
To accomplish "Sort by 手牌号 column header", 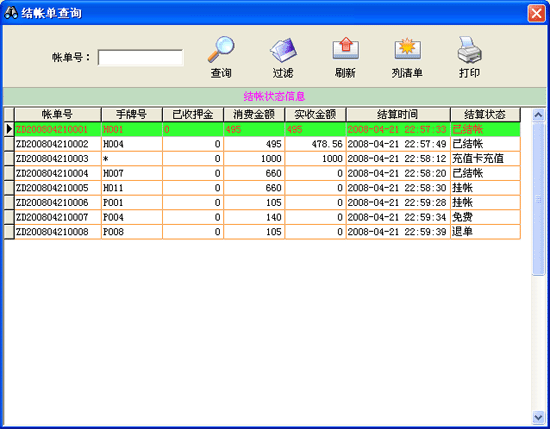I will click(132, 115).
